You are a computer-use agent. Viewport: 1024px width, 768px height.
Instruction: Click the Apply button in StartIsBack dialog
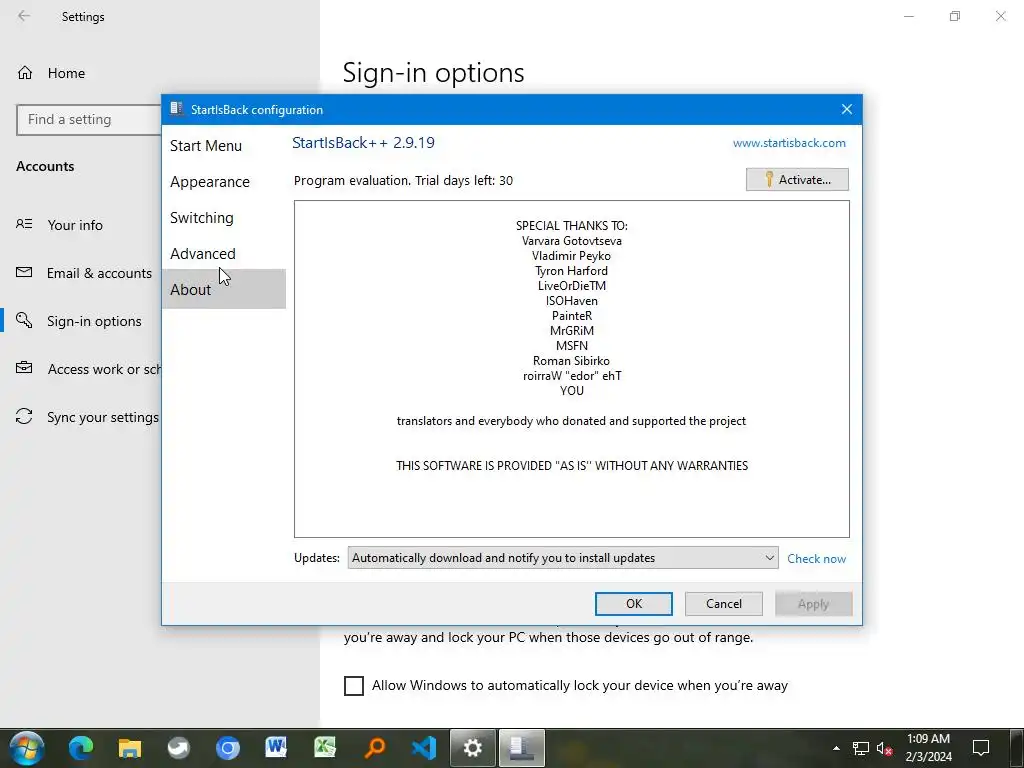(813, 604)
